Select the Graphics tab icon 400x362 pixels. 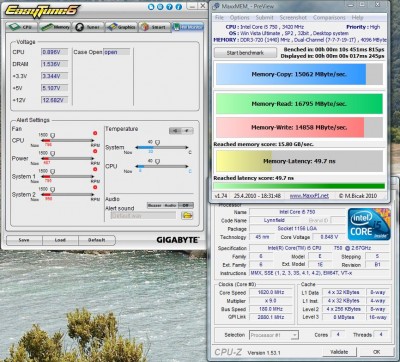[121, 27]
